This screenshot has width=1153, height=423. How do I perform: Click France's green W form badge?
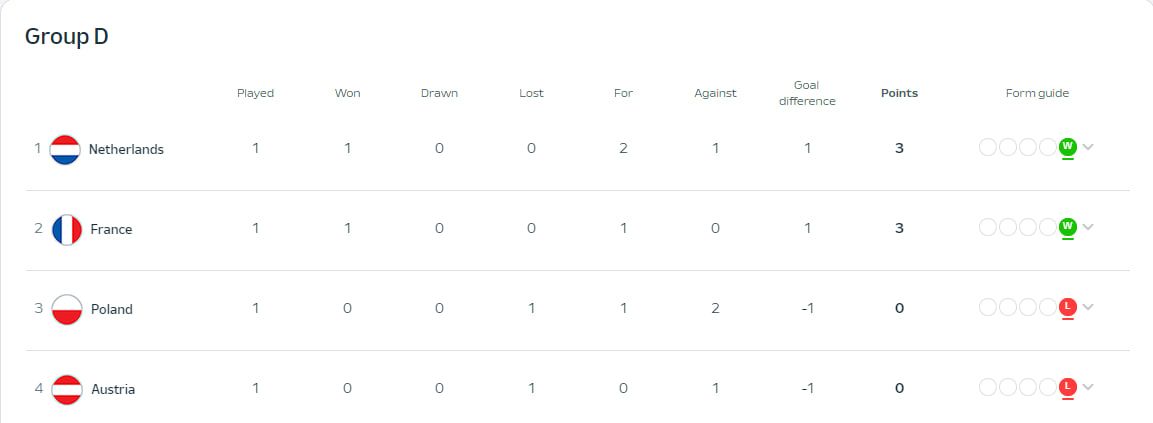[1067, 227]
